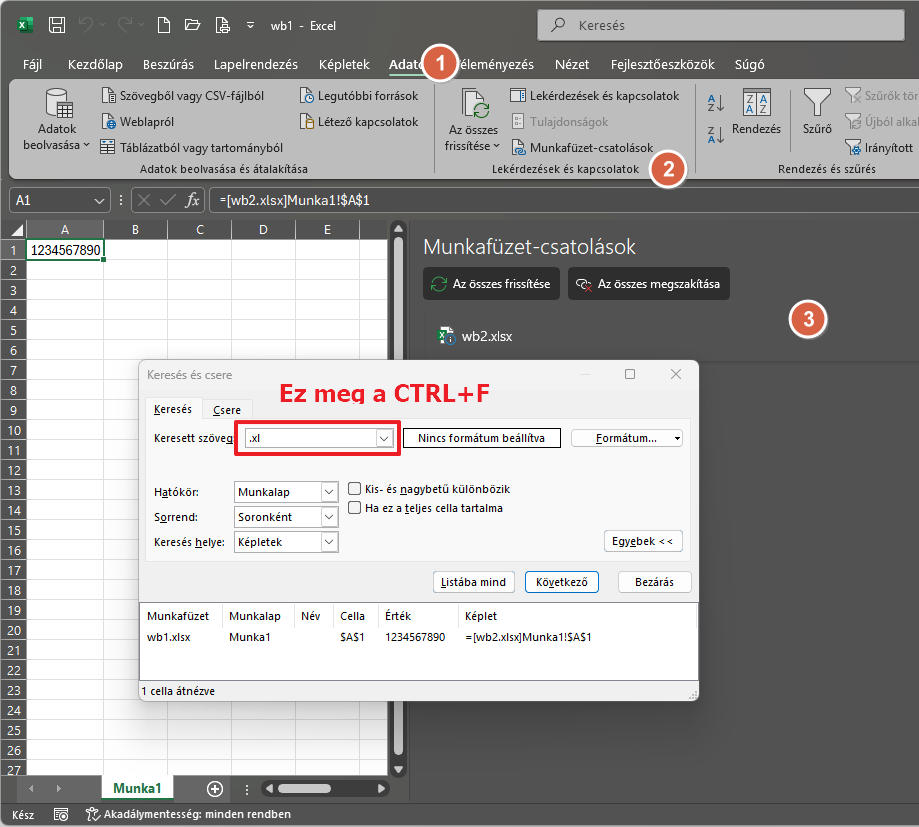Viewport: 919px width, 827px height.
Task: Switch to the Csere tab
Action: tap(227, 410)
